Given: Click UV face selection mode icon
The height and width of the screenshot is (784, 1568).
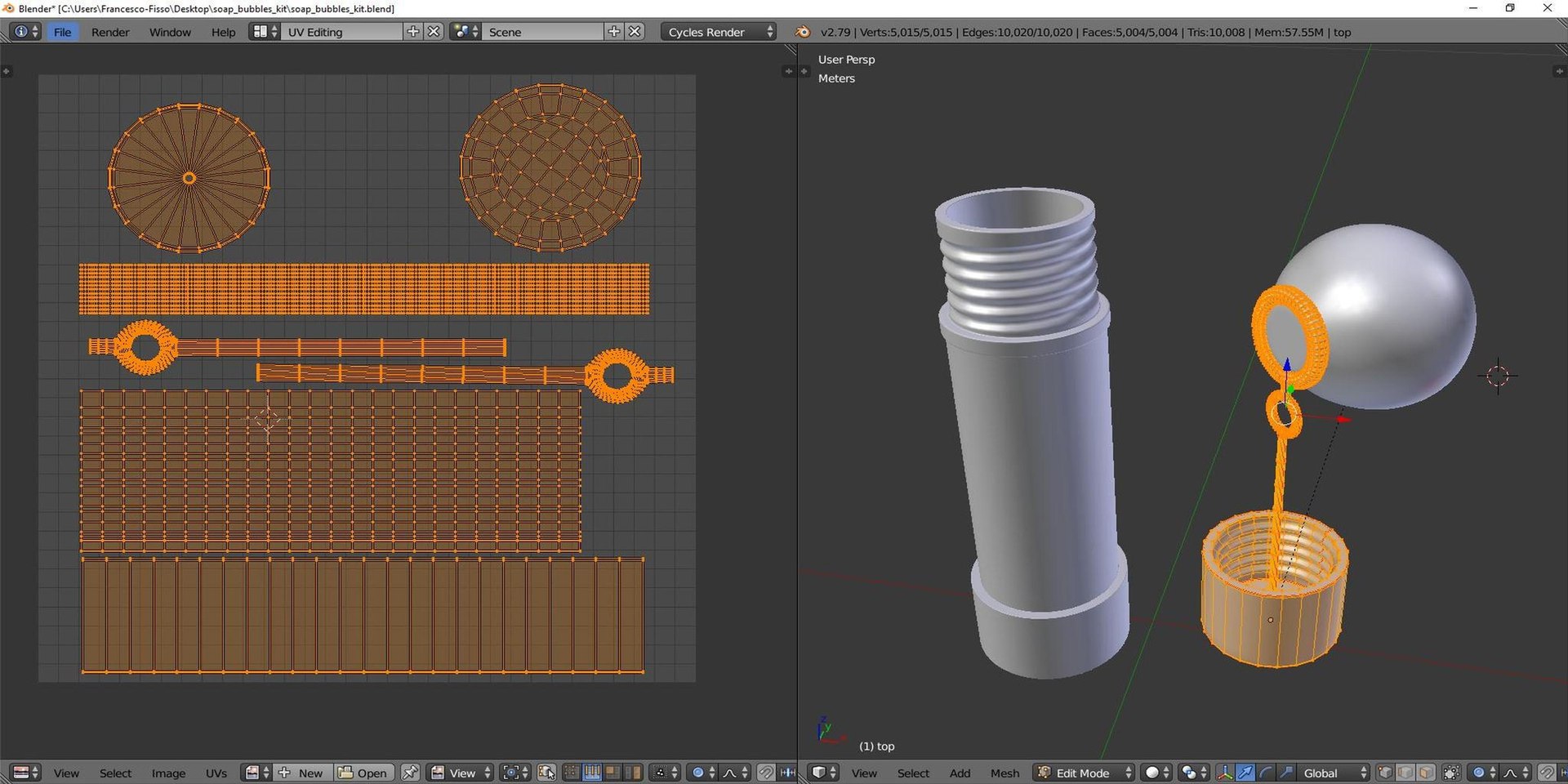Looking at the screenshot, I should pyautogui.click(x=612, y=773).
